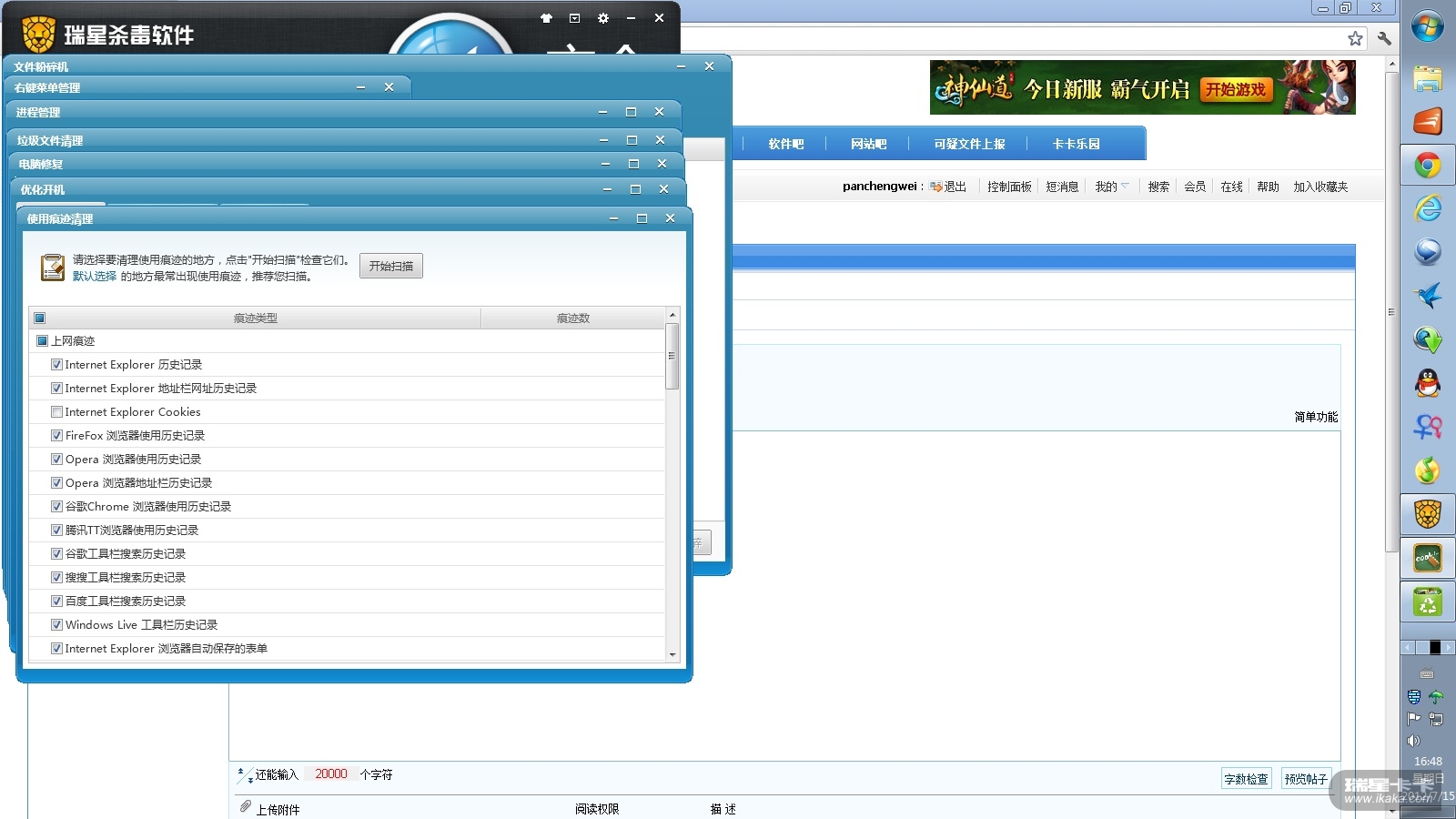Open the 我的 dropdown in forum navigation
1456x819 pixels.
pos(1111,187)
